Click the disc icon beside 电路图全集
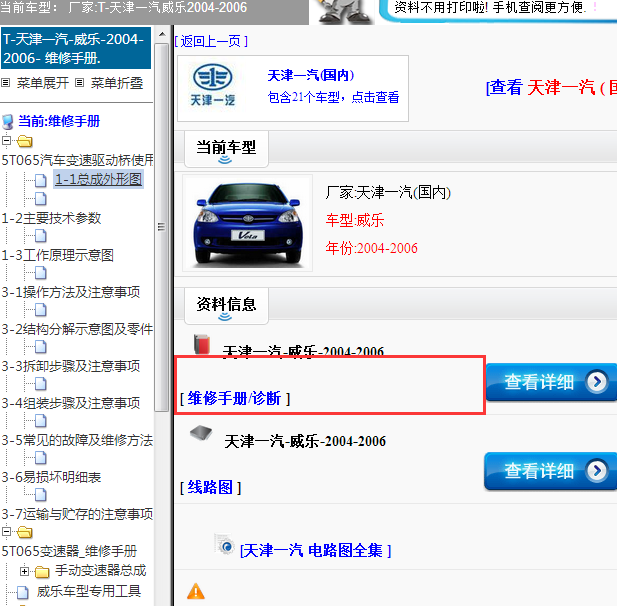 click(225, 545)
